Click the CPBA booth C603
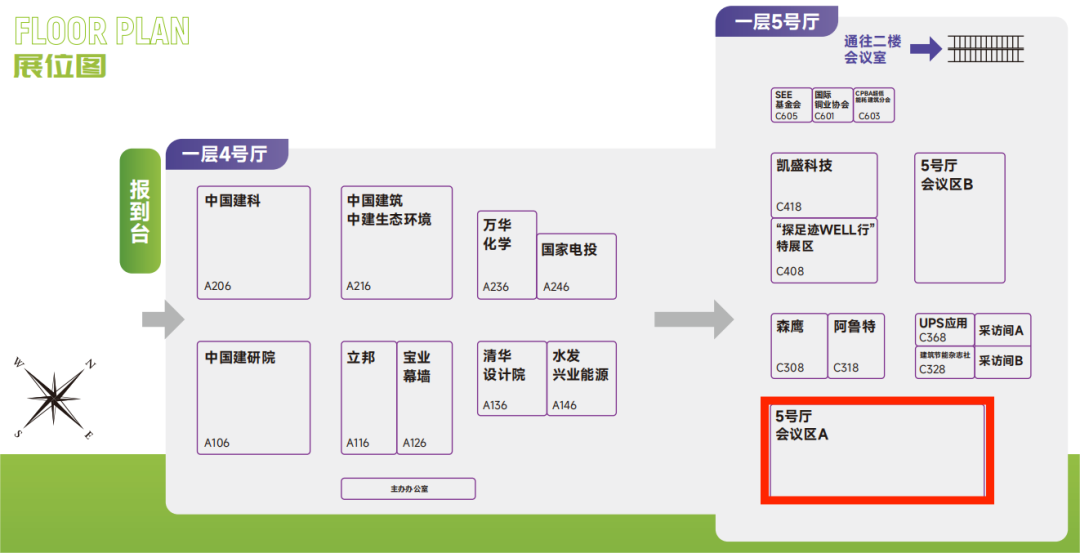Screen dimensions: 1080x553 point(874,105)
